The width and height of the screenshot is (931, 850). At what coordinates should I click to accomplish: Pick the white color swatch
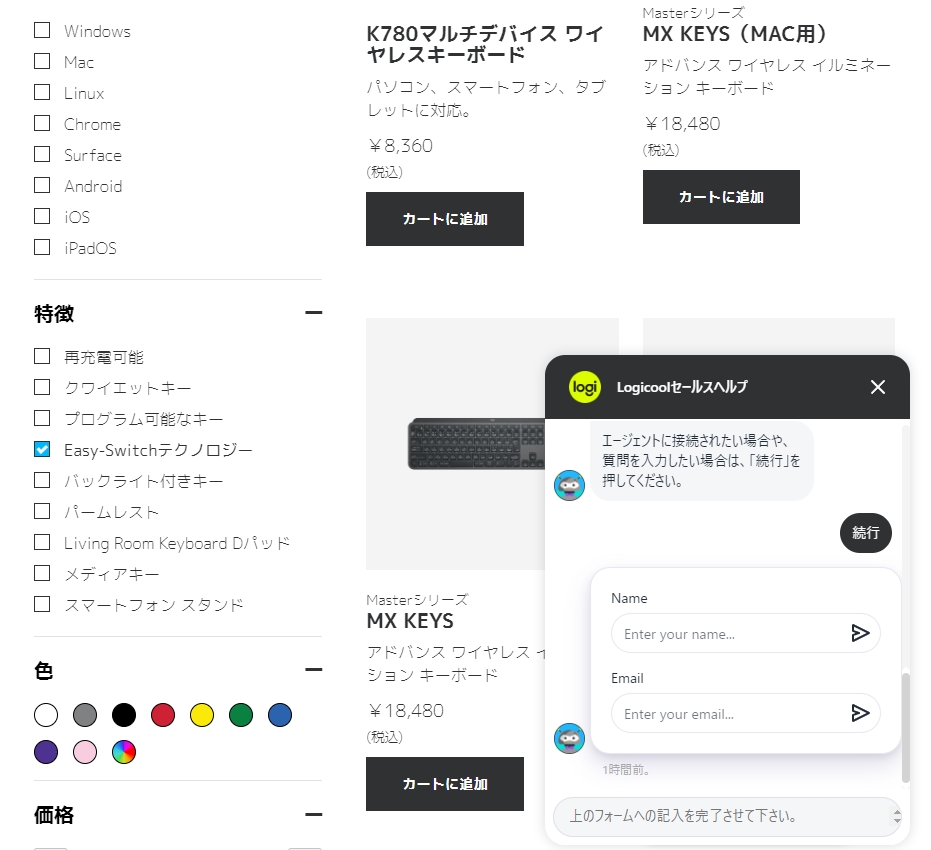pos(46,715)
